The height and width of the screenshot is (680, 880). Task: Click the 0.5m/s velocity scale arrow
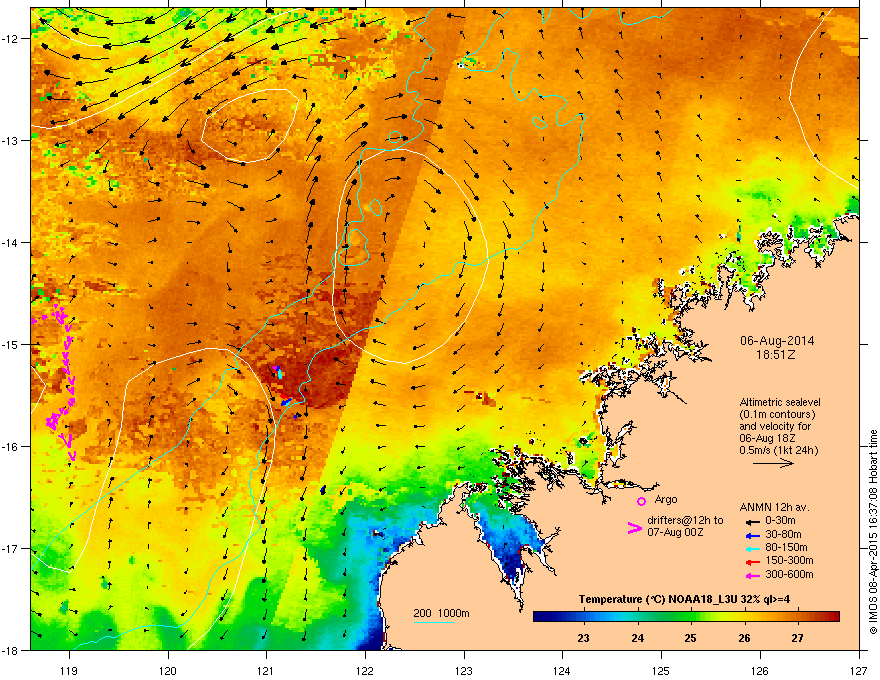tap(773, 463)
